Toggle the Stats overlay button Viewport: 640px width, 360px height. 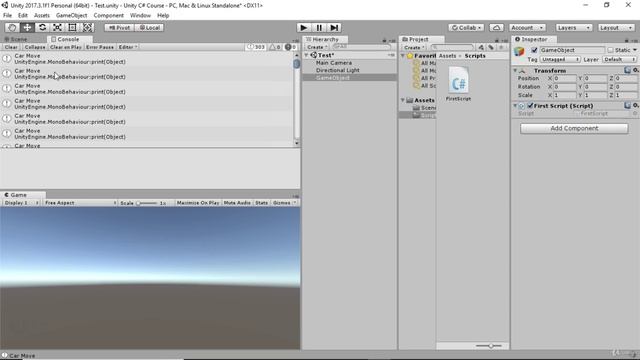point(262,202)
